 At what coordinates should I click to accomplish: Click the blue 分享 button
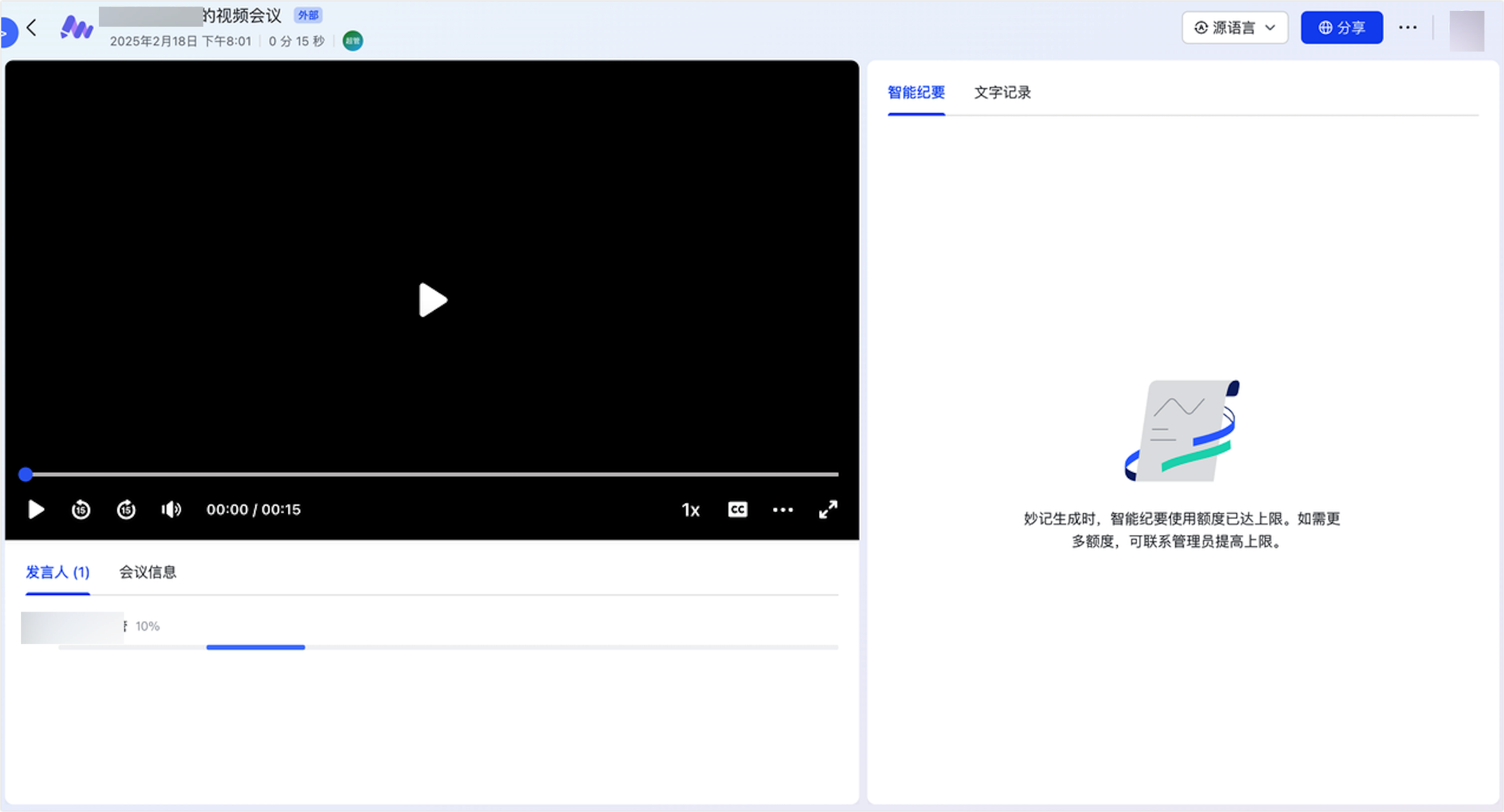(x=1342, y=27)
